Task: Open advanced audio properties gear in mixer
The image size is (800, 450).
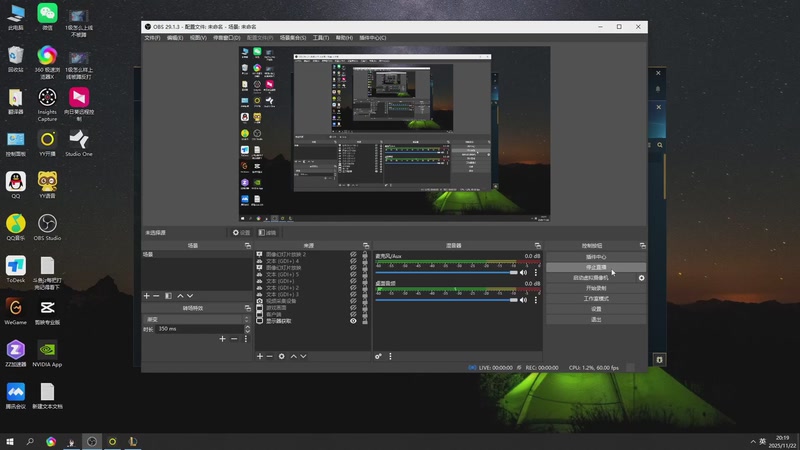Action: tap(378, 356)
